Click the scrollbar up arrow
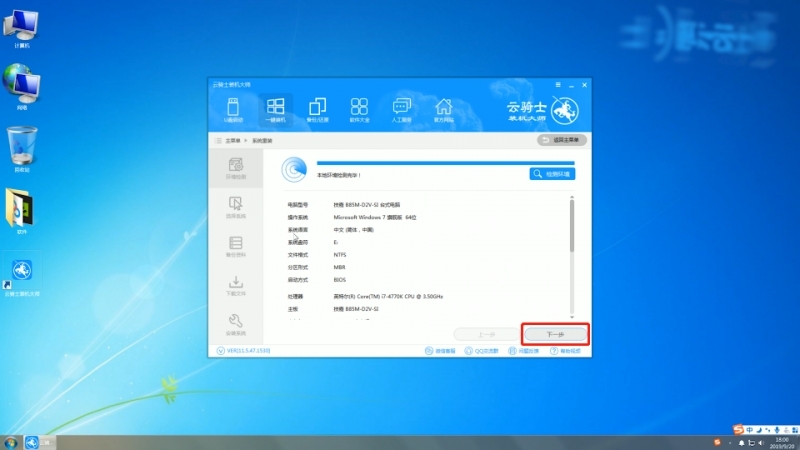Image resolution: width=800 pixels, height=450 pixels. [572, 197]
